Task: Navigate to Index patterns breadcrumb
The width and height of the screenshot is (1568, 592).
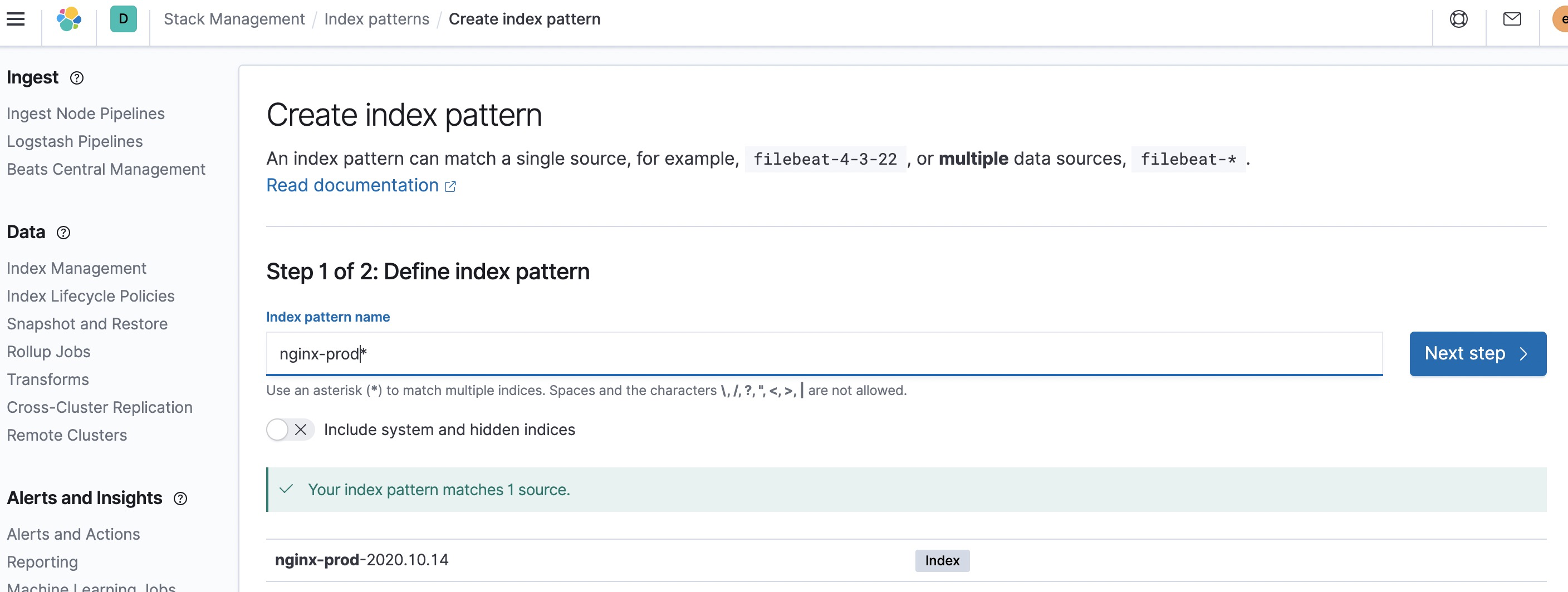Action: [376, 19]
